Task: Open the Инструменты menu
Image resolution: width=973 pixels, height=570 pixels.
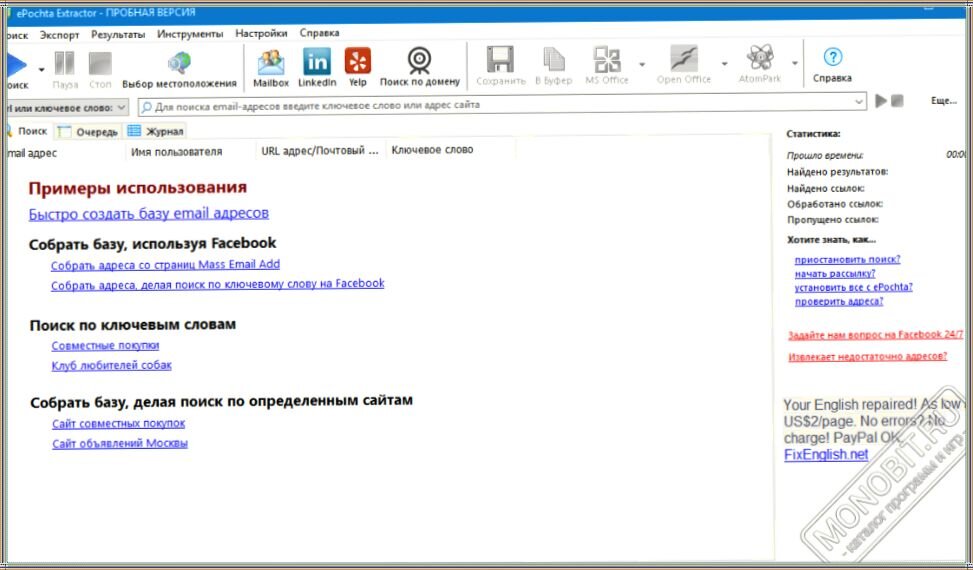Action: [x=190, y=33]
